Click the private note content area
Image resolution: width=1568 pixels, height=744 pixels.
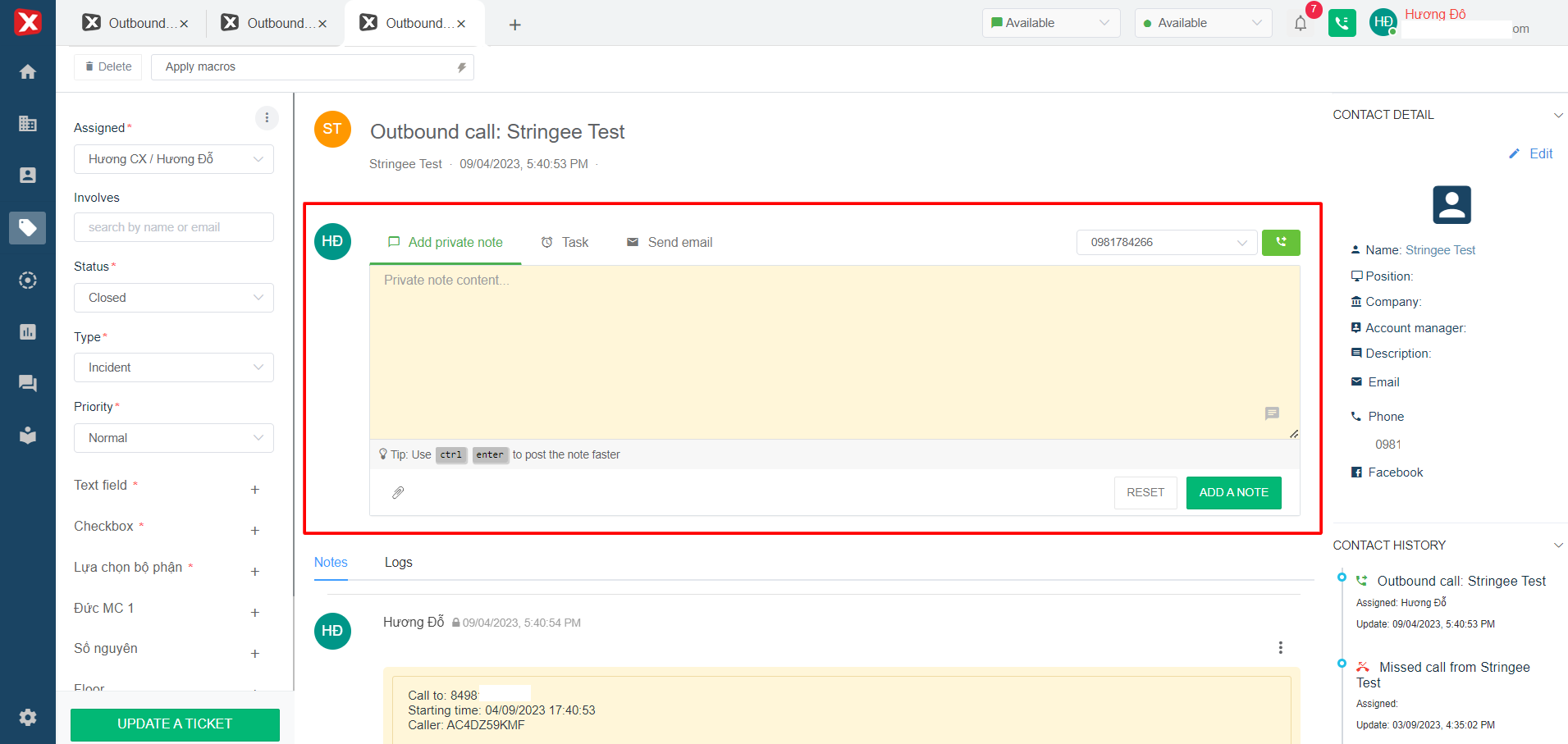click(x=834, y=353)
